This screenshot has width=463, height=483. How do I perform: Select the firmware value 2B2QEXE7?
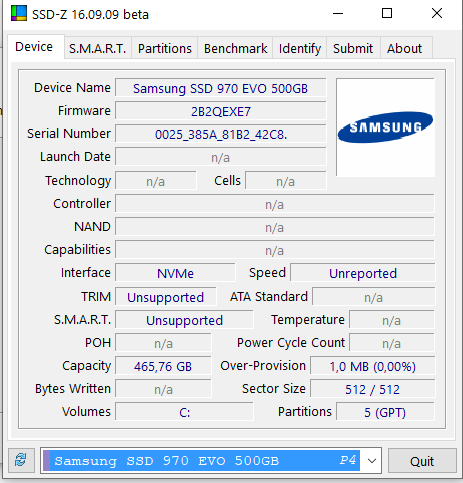coord(221,111)
